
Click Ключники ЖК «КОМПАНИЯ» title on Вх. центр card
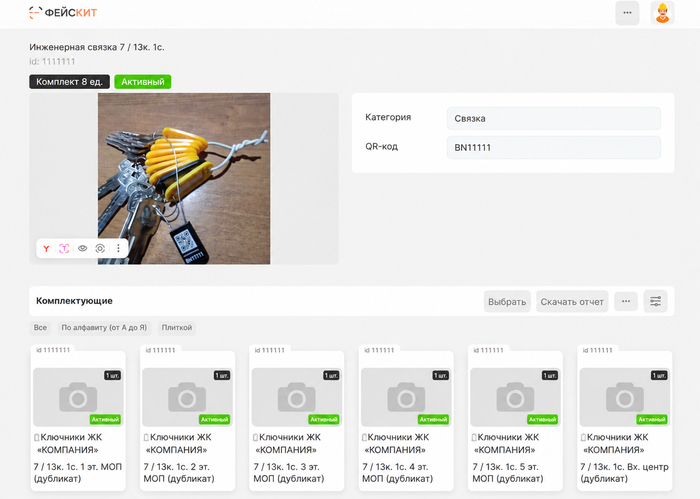coord(614,443)
